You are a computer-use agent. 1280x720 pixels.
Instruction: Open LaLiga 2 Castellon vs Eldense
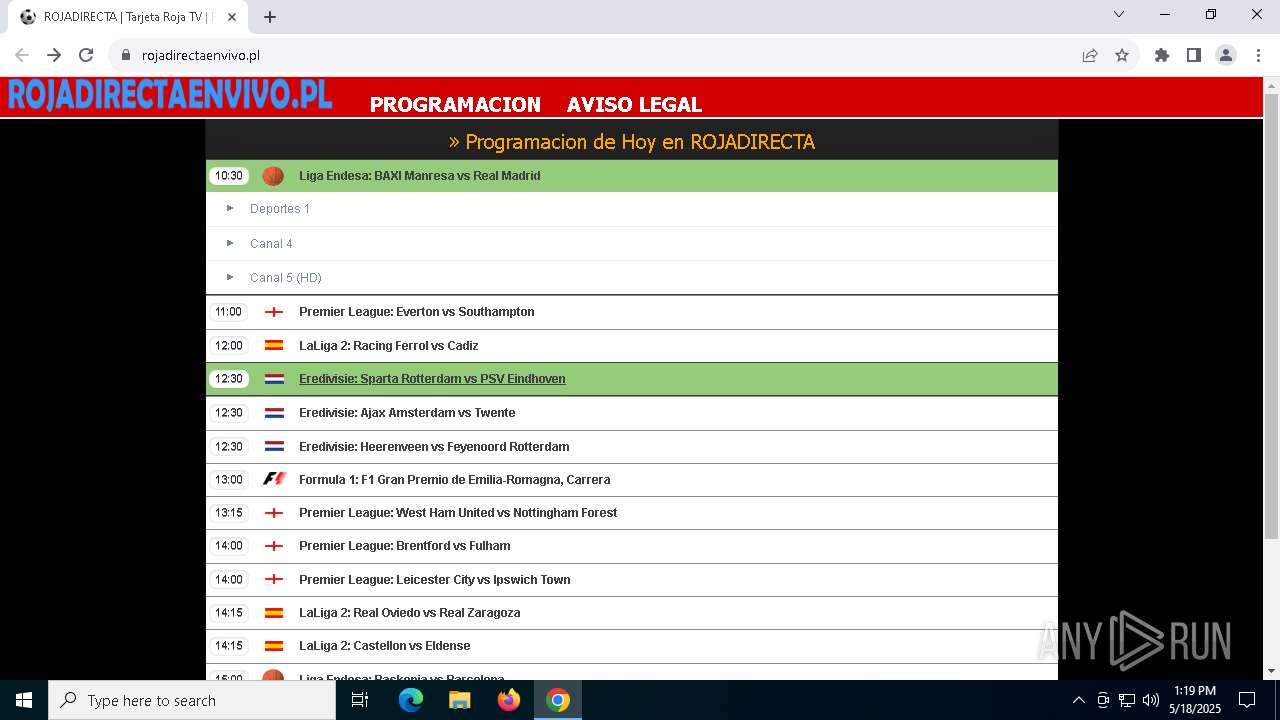[384, 646]
